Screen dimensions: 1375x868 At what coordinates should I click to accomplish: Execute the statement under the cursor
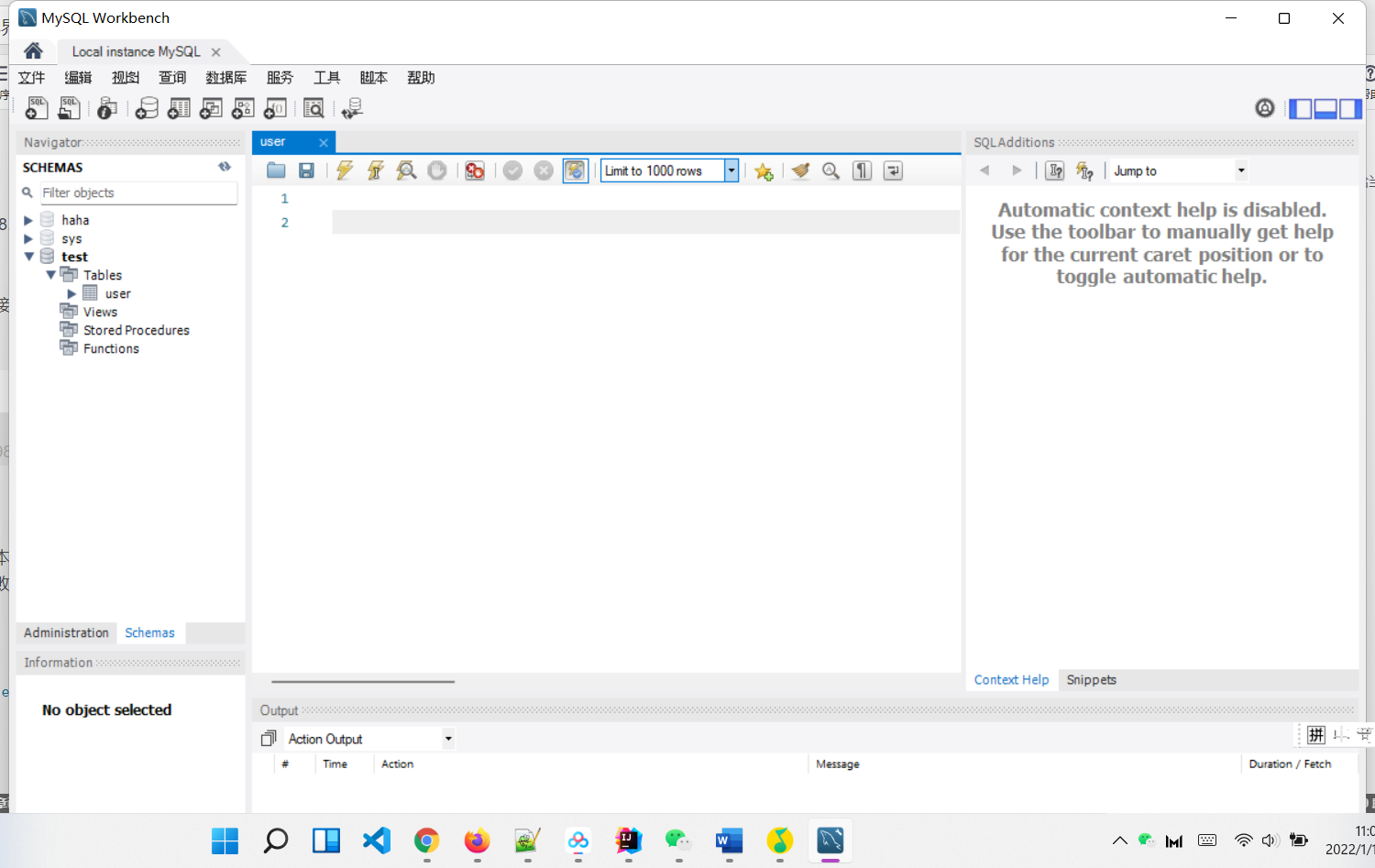point(376,170)
